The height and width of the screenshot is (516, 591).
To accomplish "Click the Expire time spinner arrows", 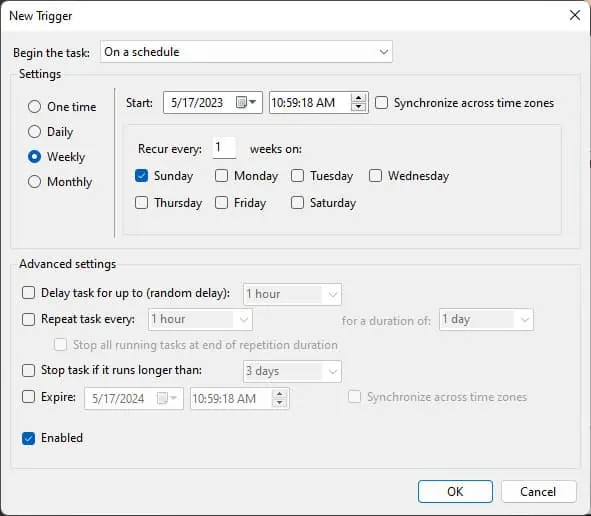I will pyautogui.click(x=279, y=398).
